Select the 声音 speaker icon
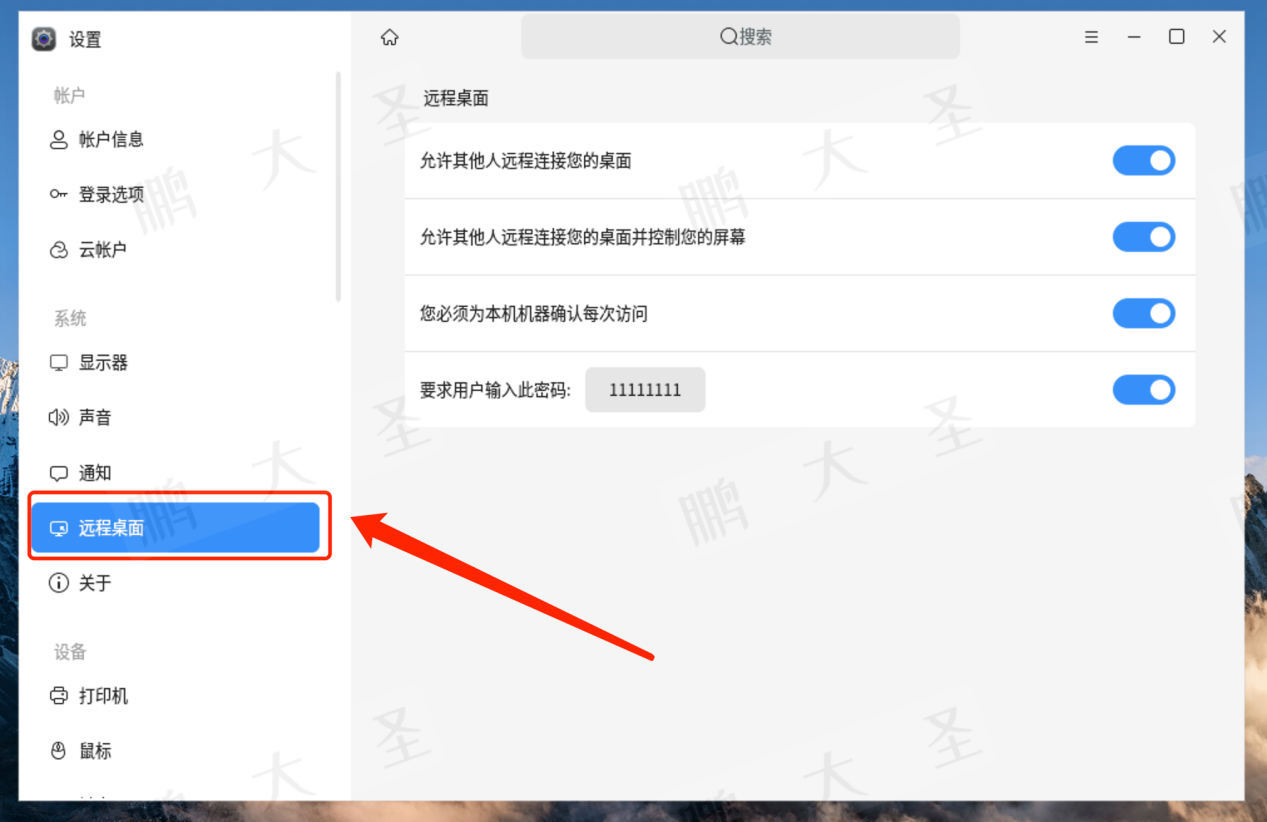Viewport: 1267px width, 822px height. coord(59,418)
